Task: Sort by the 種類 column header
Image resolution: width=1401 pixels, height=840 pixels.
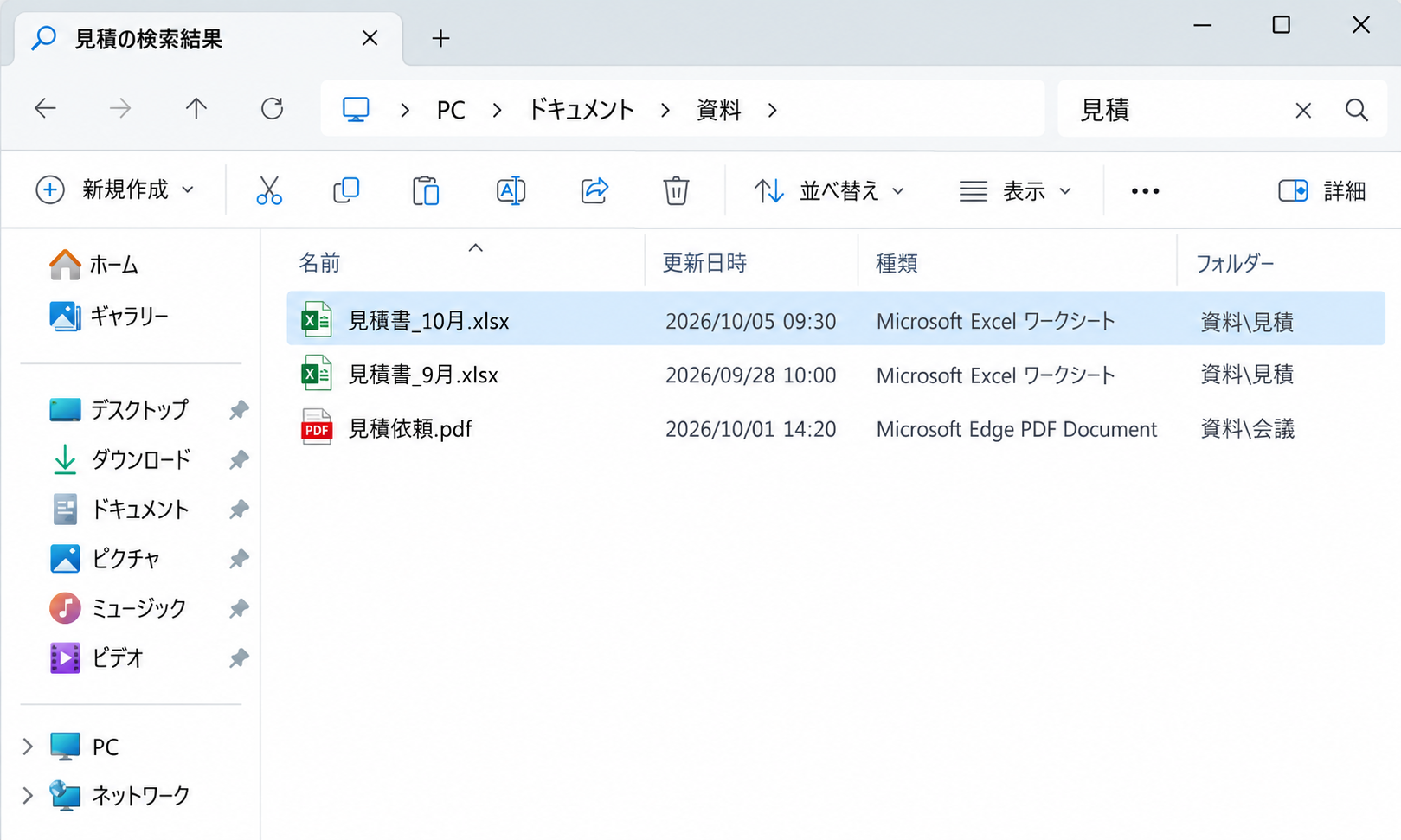Action: 897,263
